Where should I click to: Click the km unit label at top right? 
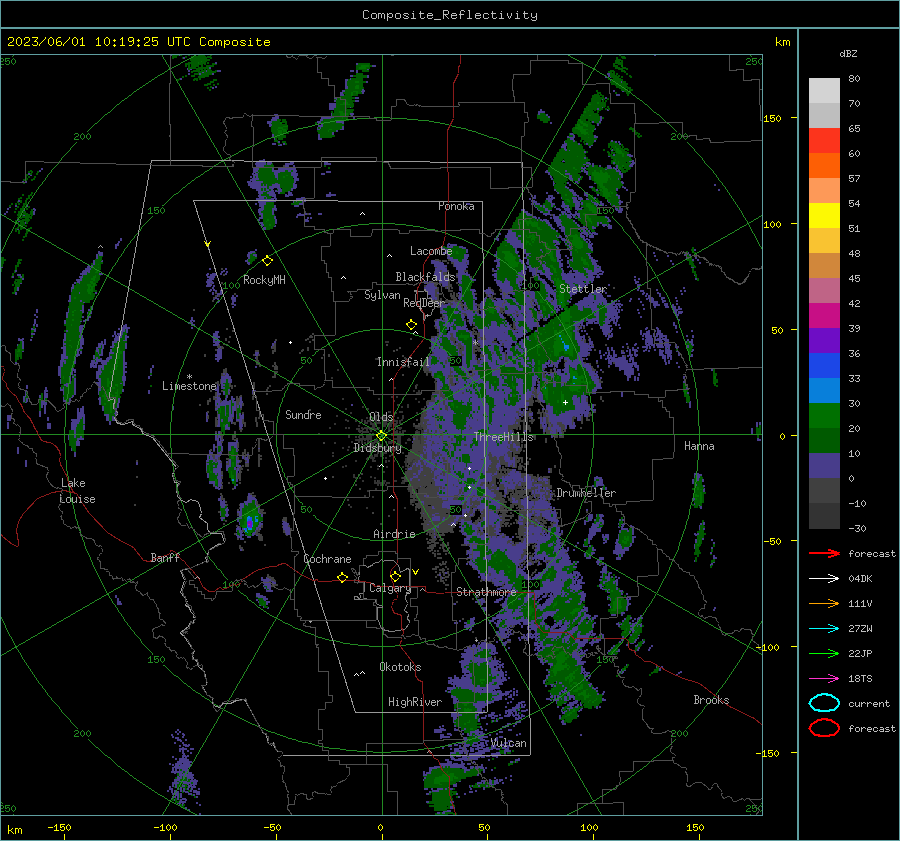pyautogui.click(x=782, y=42)
